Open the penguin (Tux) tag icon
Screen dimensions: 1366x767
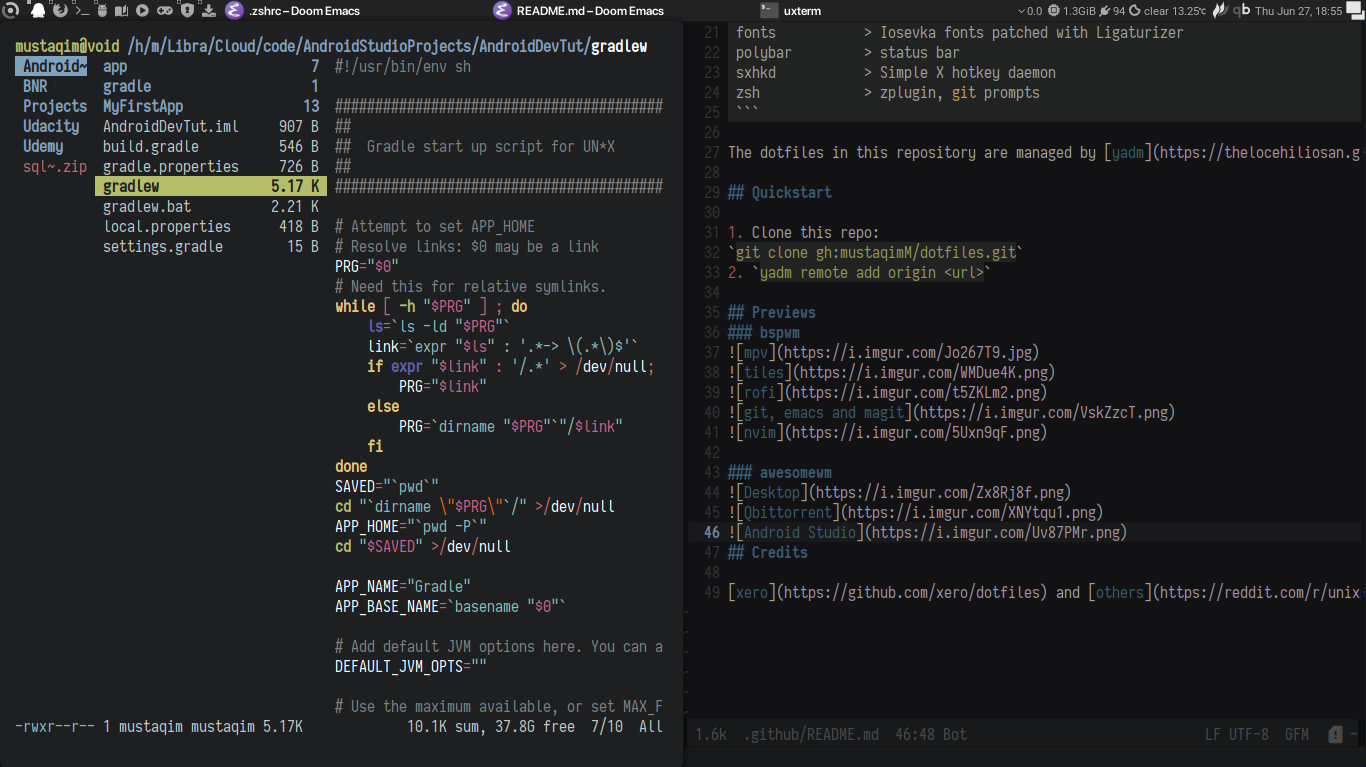click(38, 11)
